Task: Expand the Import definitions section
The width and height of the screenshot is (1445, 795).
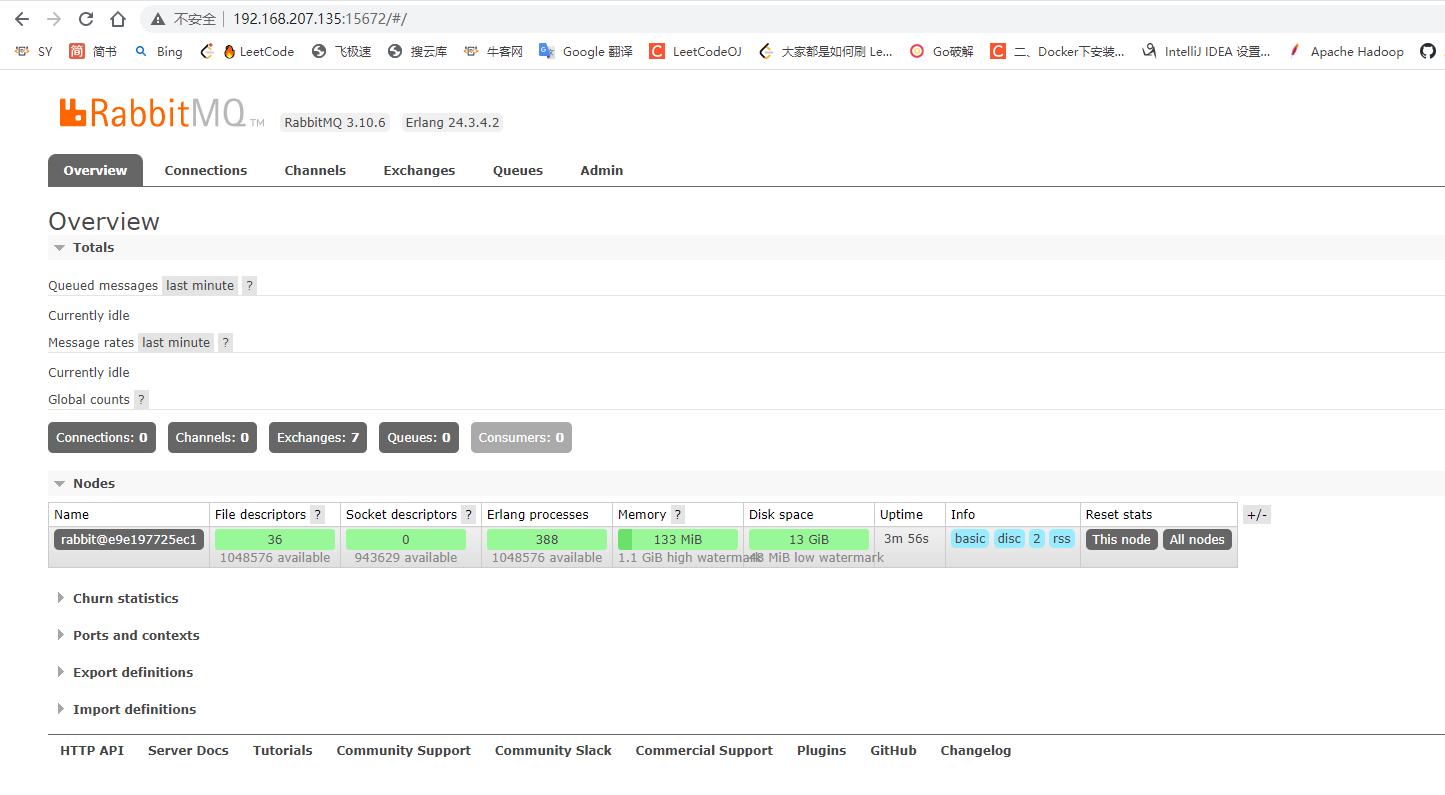Action: pos(126,709)
